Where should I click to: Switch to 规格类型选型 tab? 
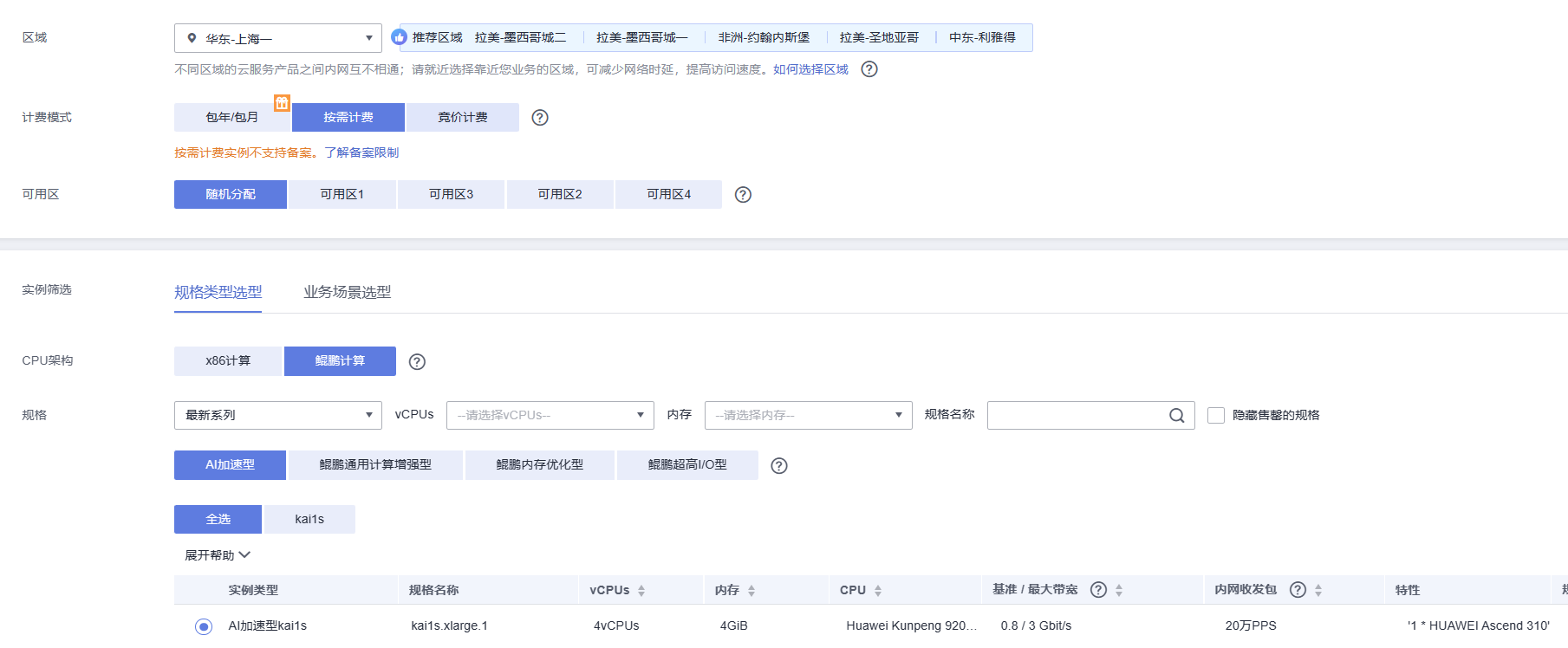pyautogui.click(x=218, y=293)
